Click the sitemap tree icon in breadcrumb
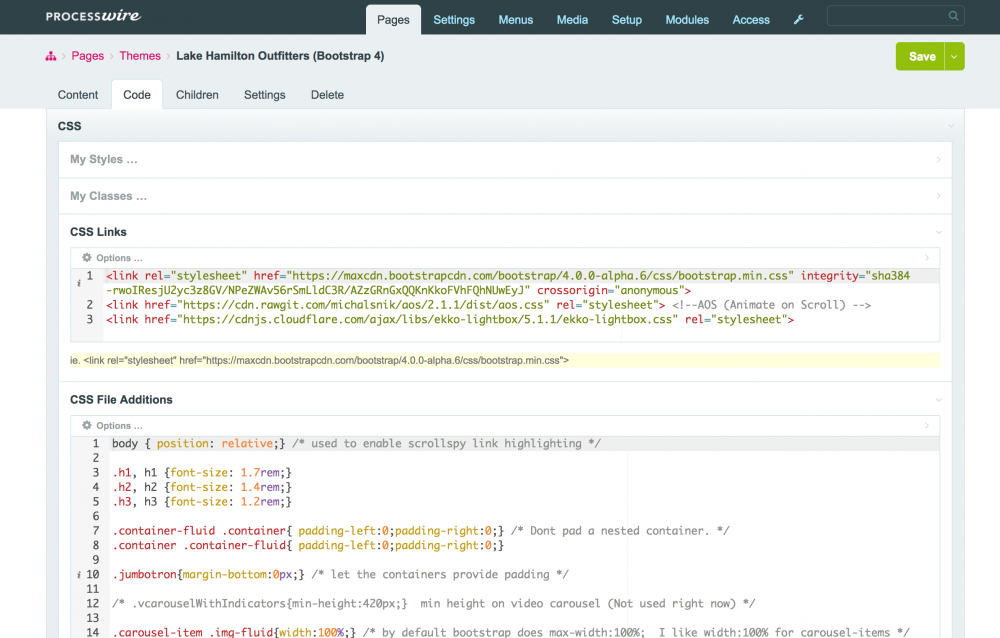The image size is (1000, 638). point(51,57)
